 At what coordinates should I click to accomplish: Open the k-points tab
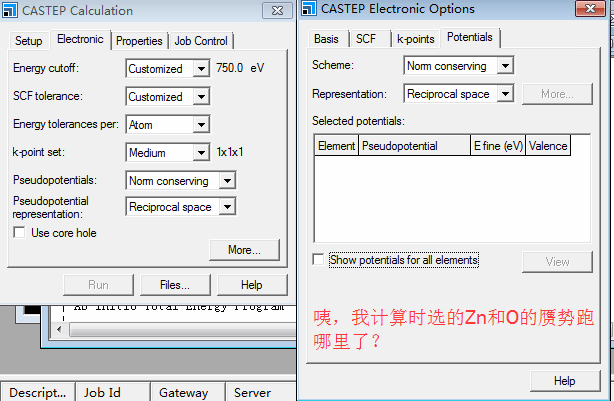416,39
